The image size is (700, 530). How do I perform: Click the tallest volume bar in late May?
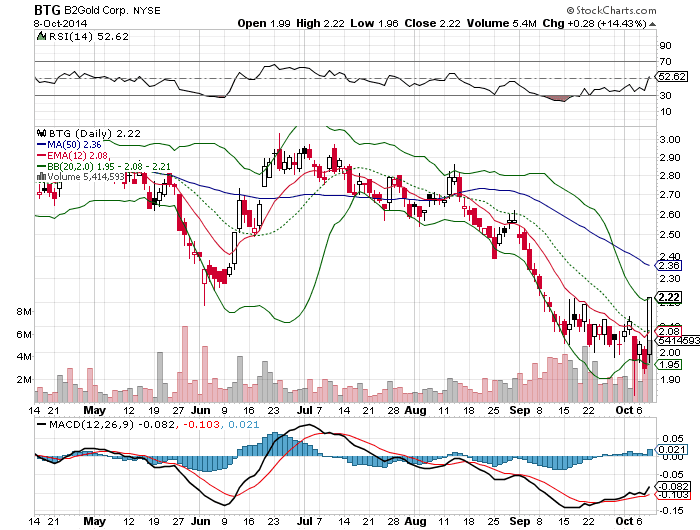click(x=185, y=364)
